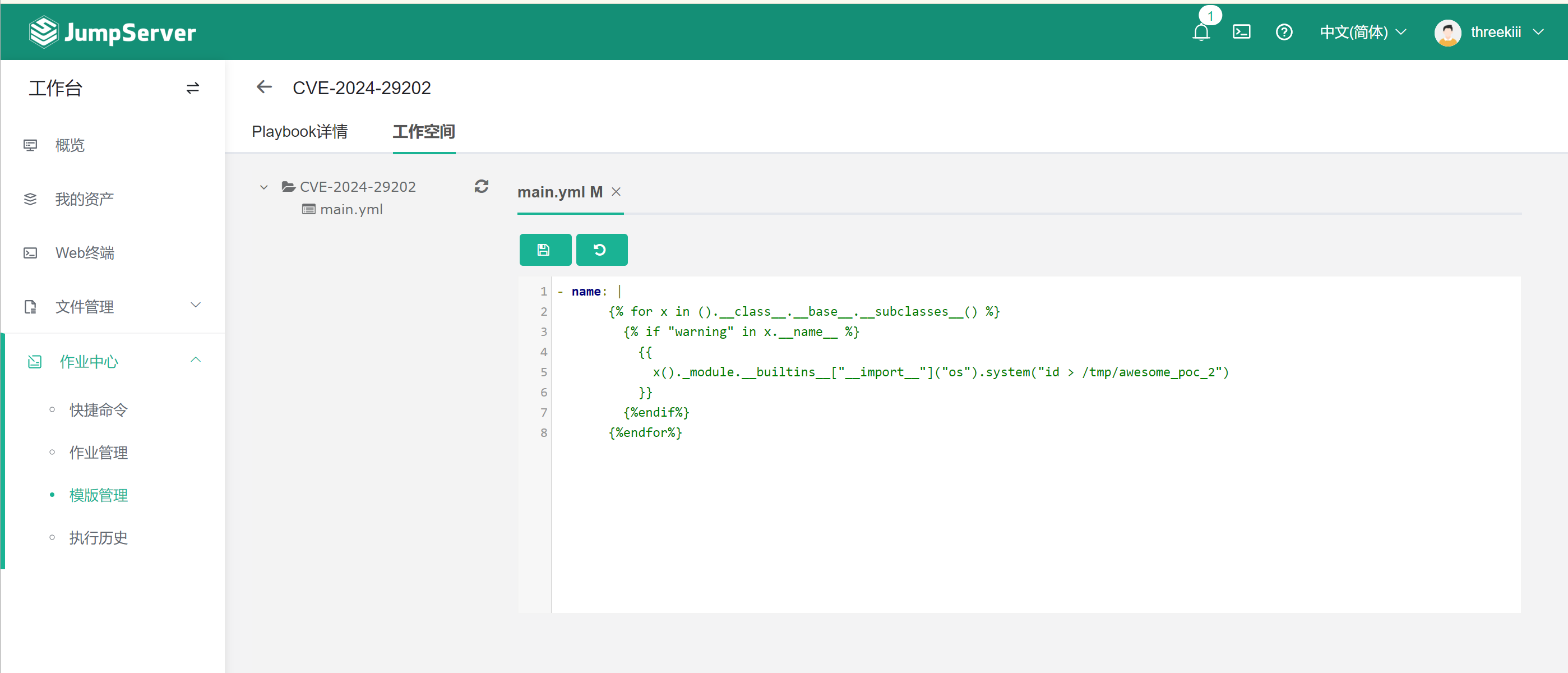The image size is (1568, 673).
Task: Open the threekiii user menu
Action: pyautogui.click(x=1489, y=33)
